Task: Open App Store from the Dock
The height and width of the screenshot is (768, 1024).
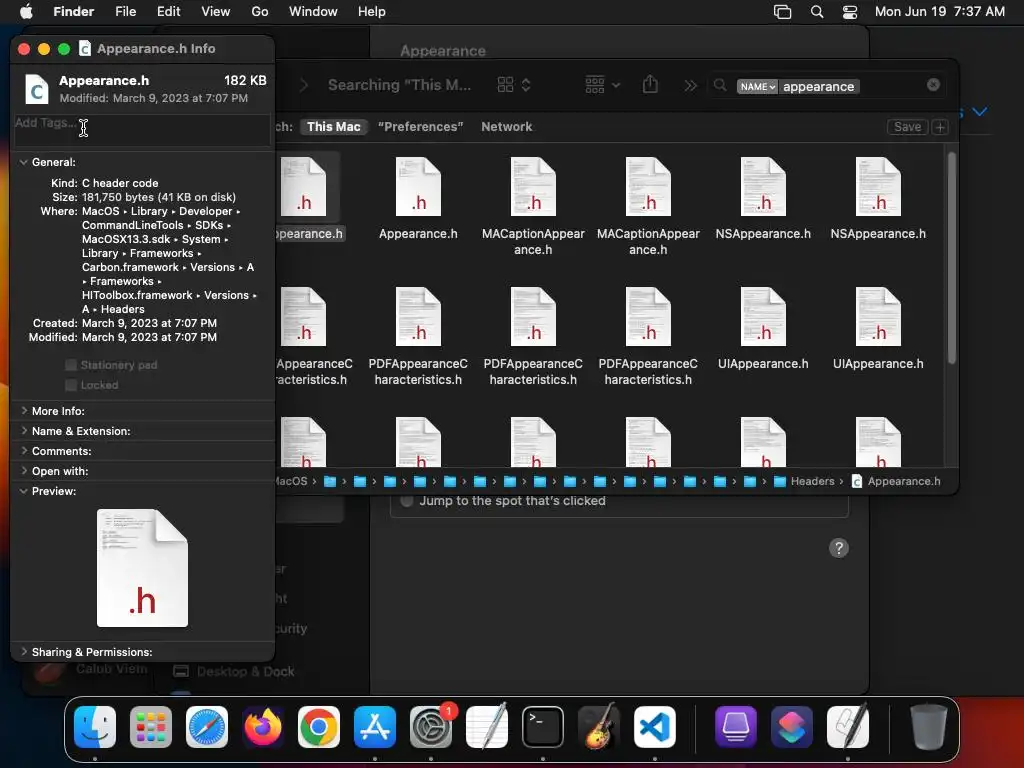Action: click(x=375, y=727)
